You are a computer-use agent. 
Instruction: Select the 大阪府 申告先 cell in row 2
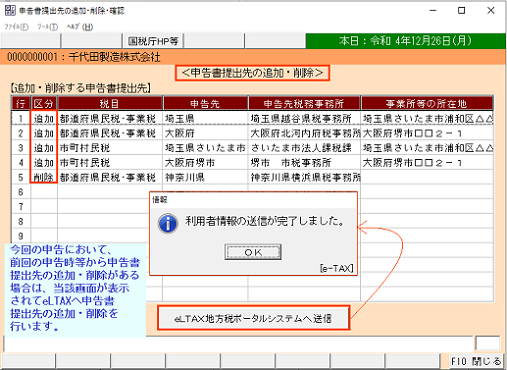(x=205, y=133)
